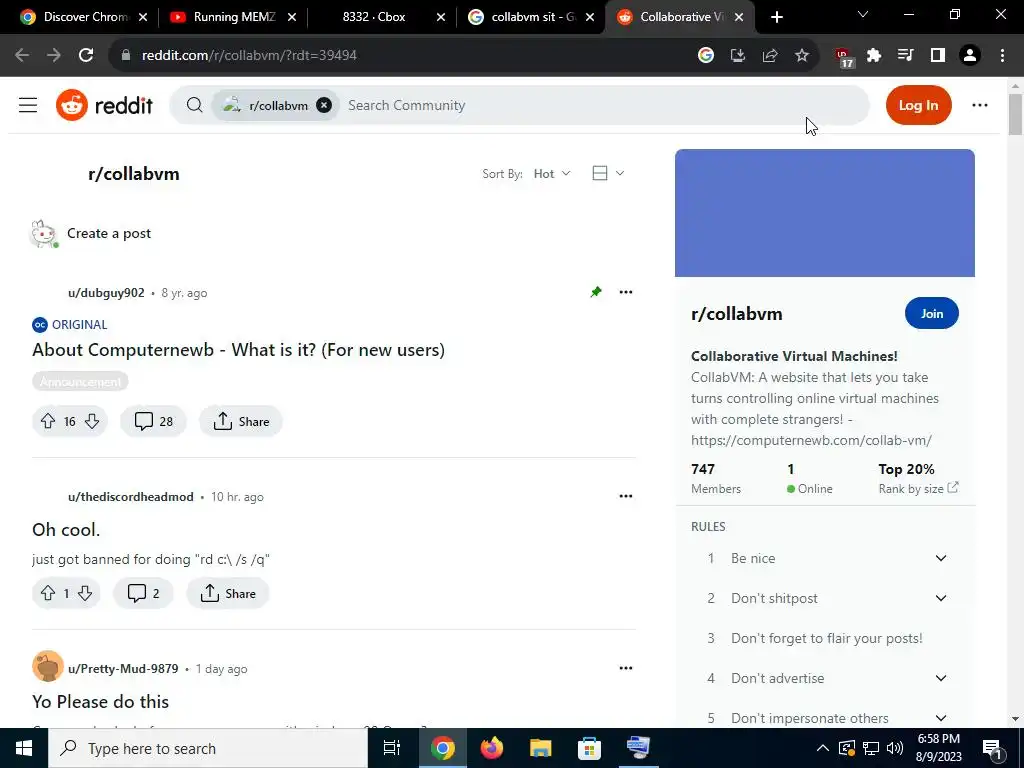Bookmark this page with the star icon

coord(802,56)
